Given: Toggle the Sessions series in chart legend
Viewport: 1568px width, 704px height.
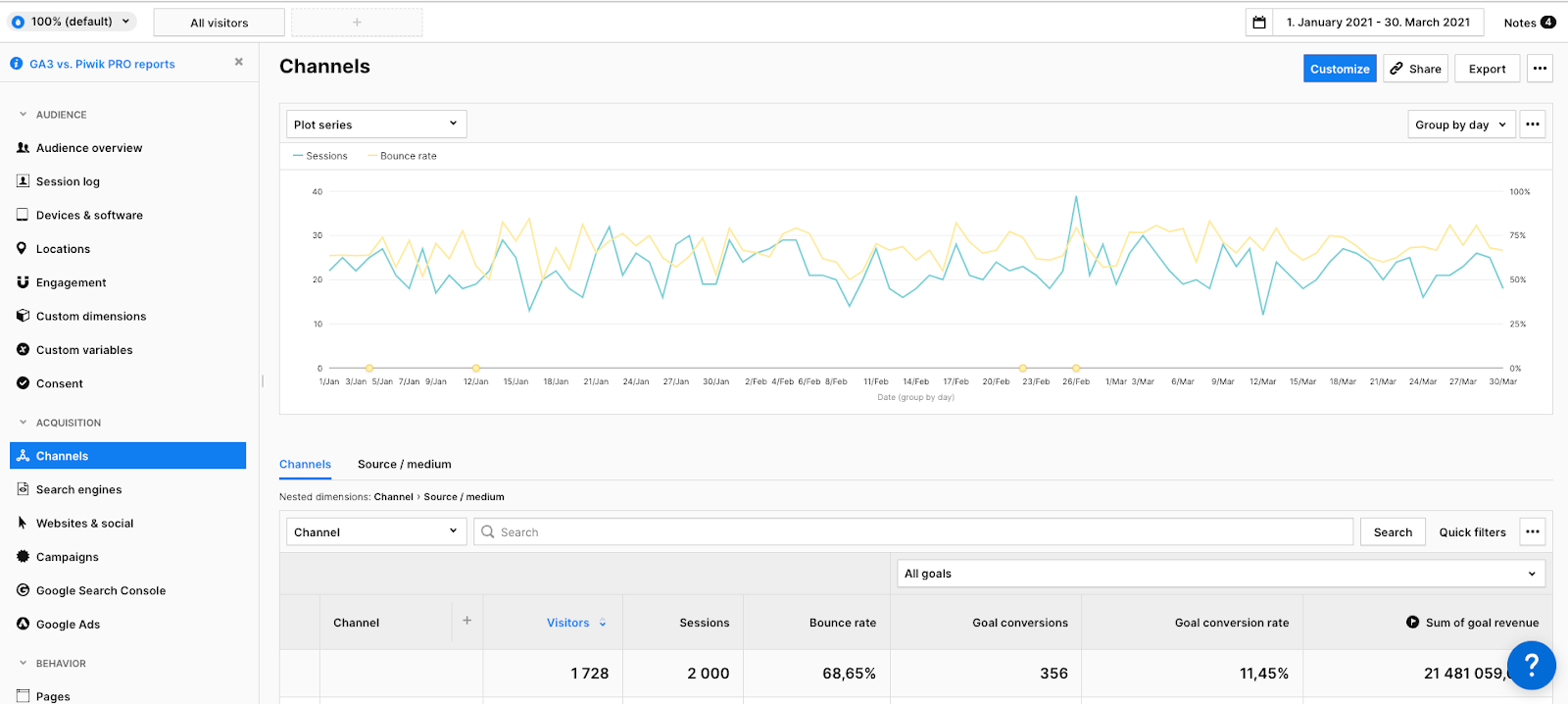Looking at the screenshot, I should point(320,156).
